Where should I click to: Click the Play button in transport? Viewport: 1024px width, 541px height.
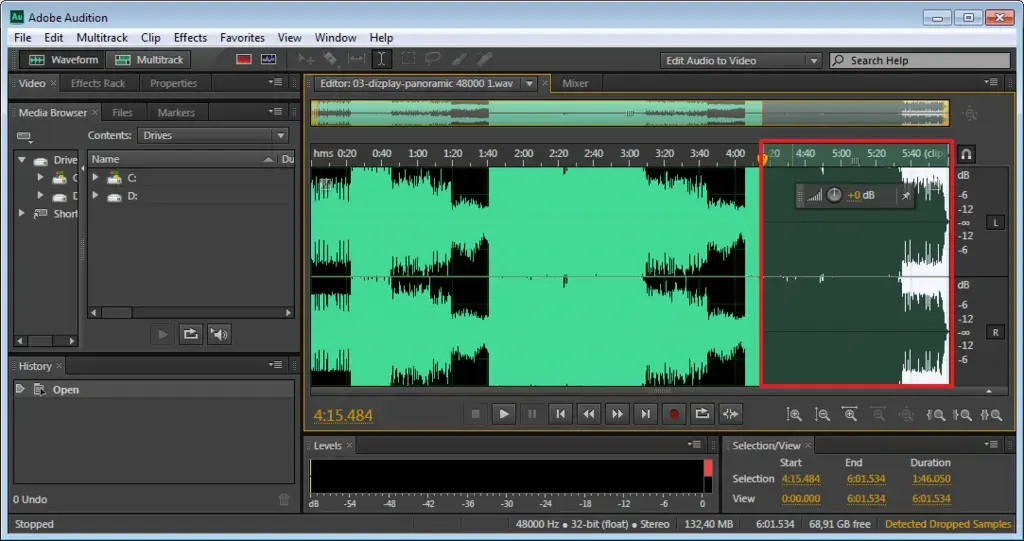click(504, 413)
